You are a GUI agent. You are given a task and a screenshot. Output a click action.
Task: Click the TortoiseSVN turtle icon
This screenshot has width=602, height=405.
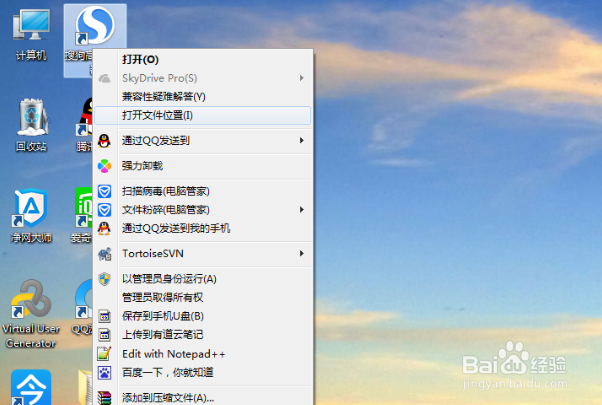pos(104,254)
